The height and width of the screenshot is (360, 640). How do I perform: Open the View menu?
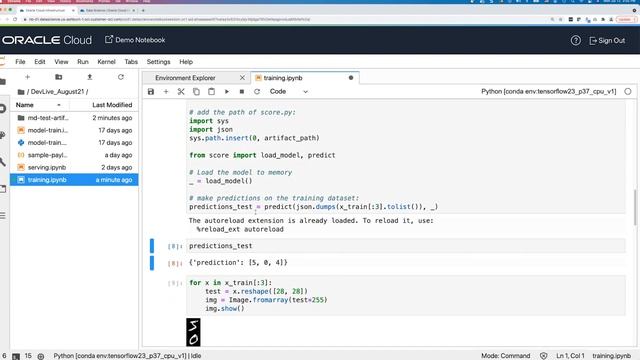coord(61,62)
